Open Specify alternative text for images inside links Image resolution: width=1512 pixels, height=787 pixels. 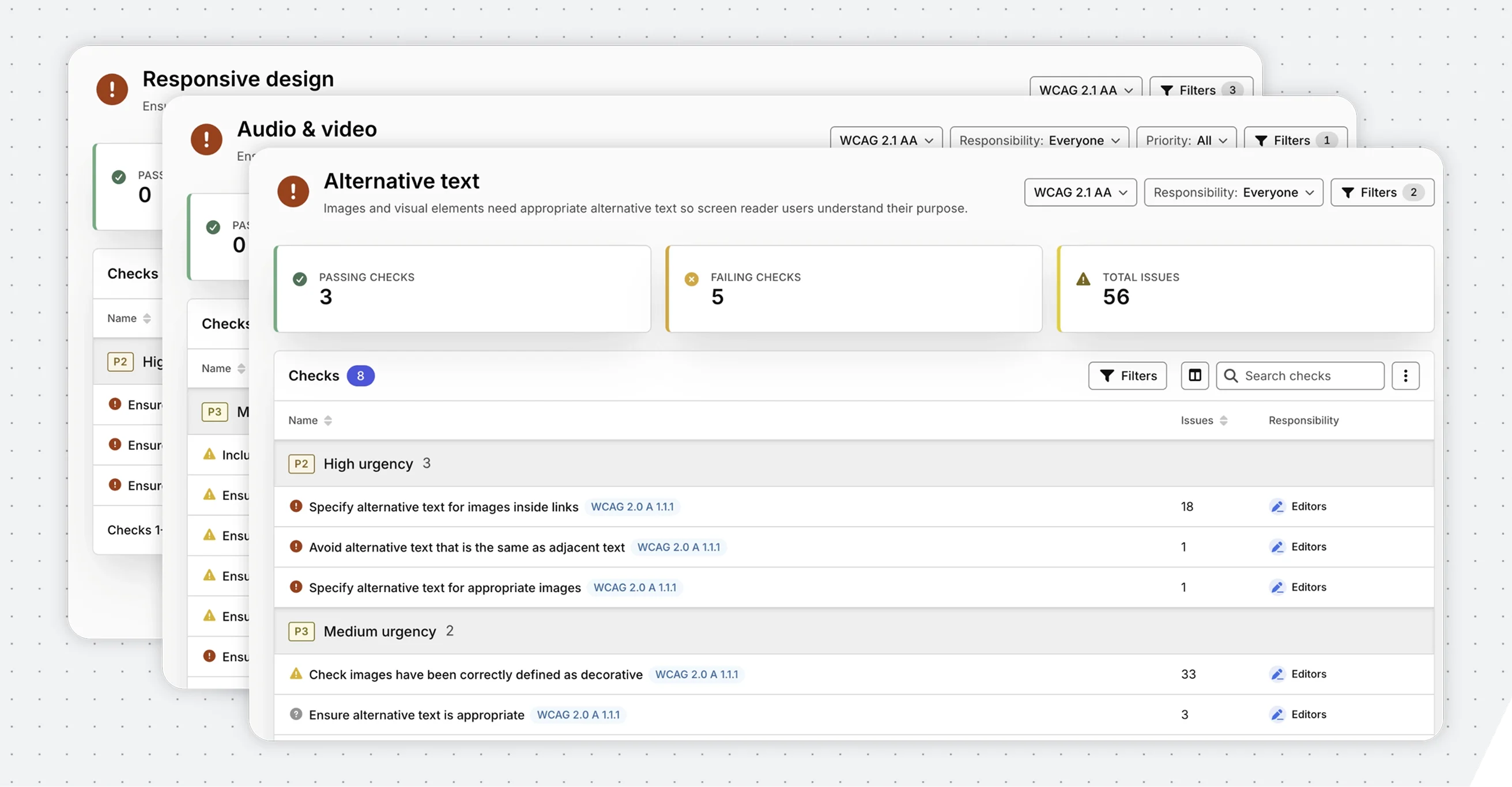point(443,506)
